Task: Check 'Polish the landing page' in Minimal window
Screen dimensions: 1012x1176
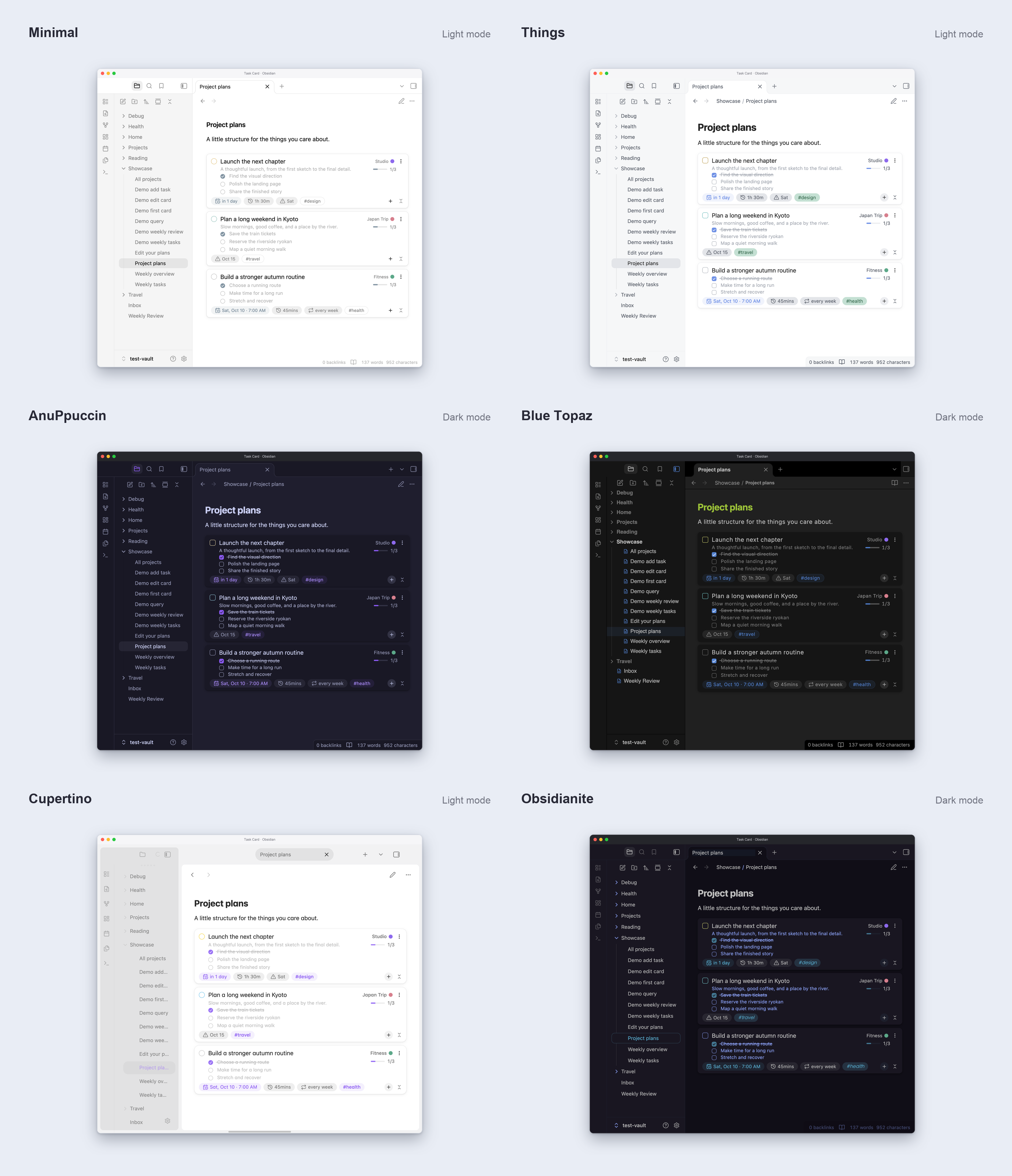Action: click(x=223, y=184)
